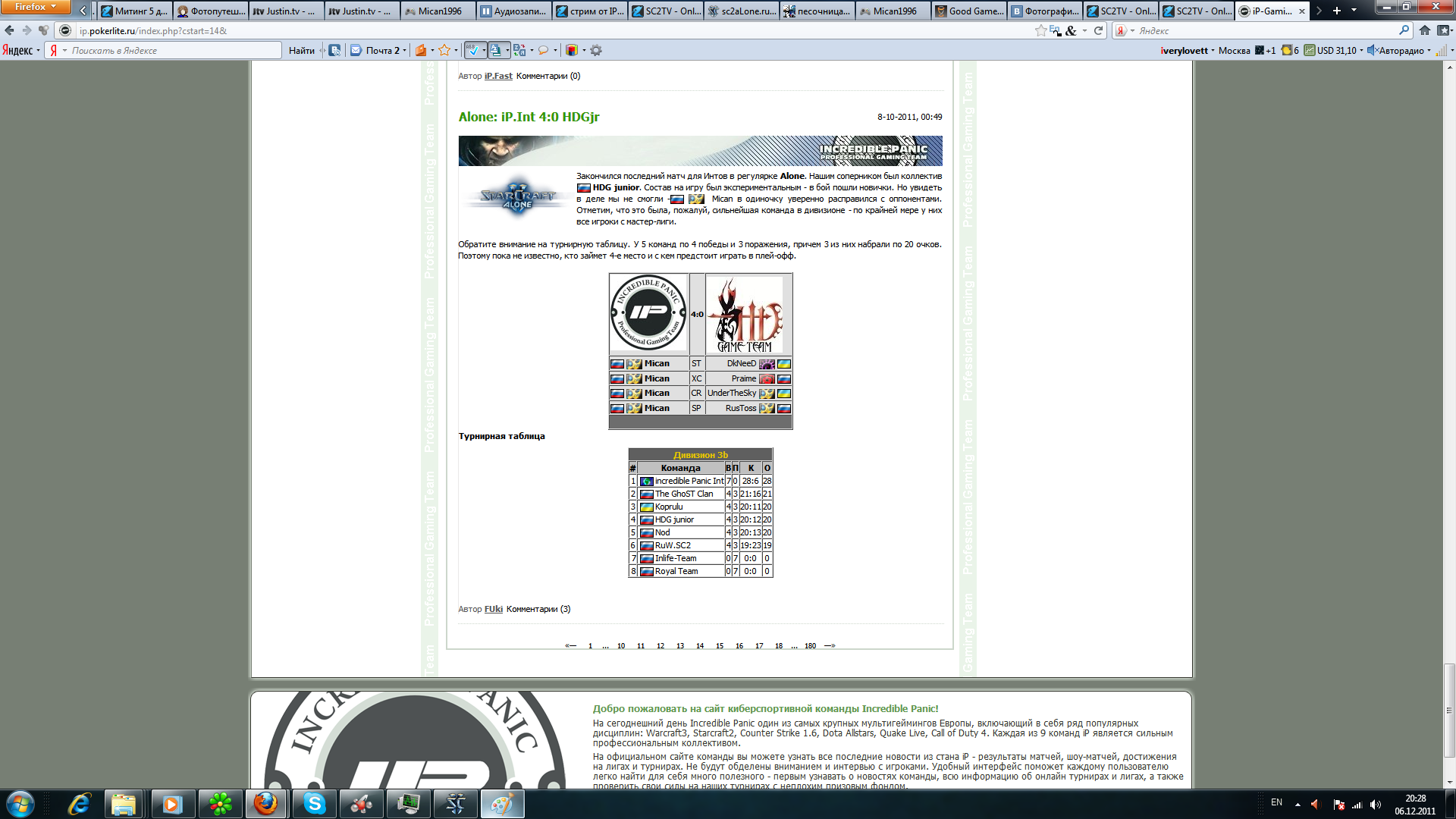Screen dimensions: 1456x819
Task: Expand the list-all-tabs dropdown arrow
Action: [x=1354, y=11]
